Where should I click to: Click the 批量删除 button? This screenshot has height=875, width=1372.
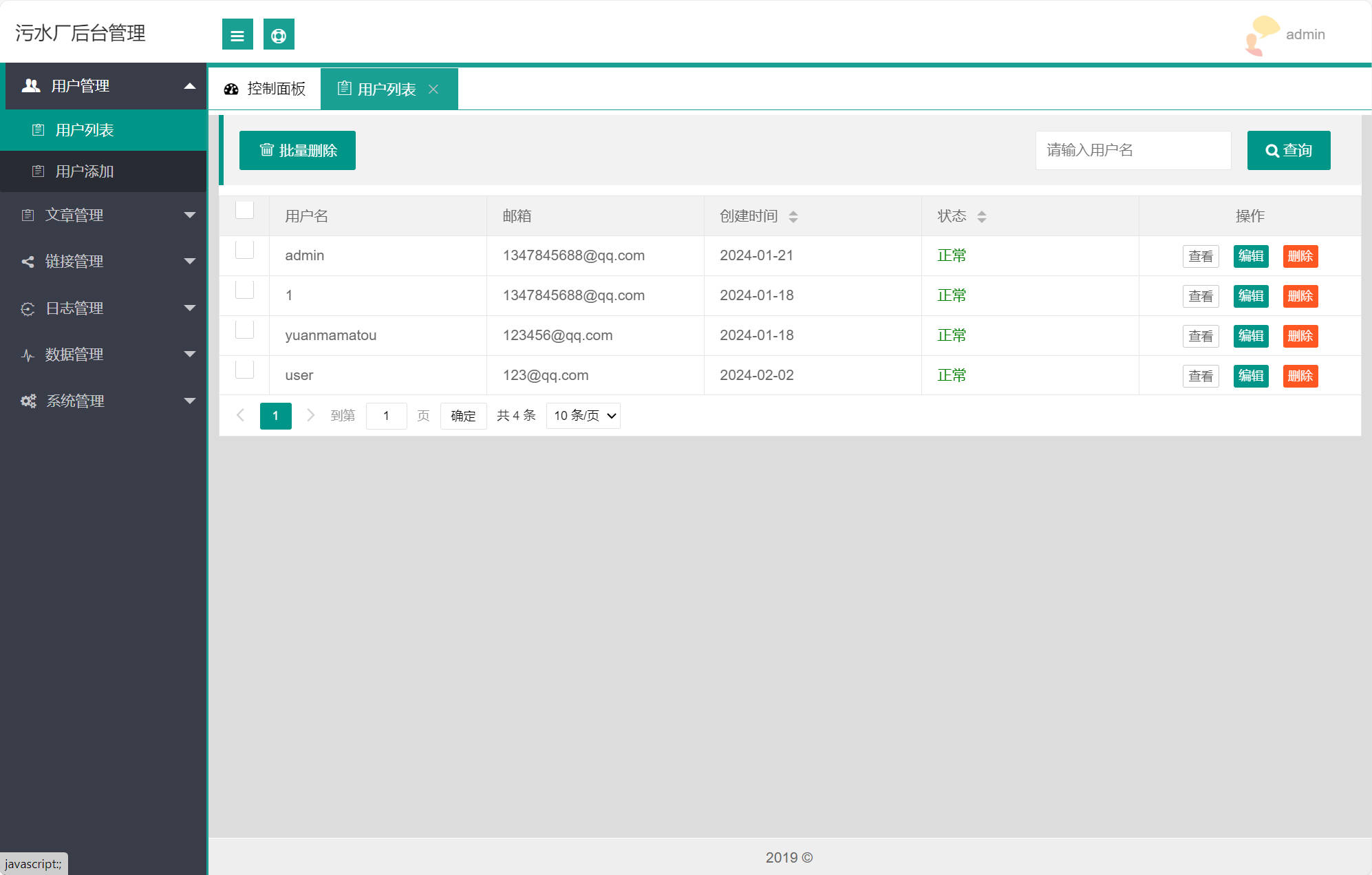(x=297, y=150)
